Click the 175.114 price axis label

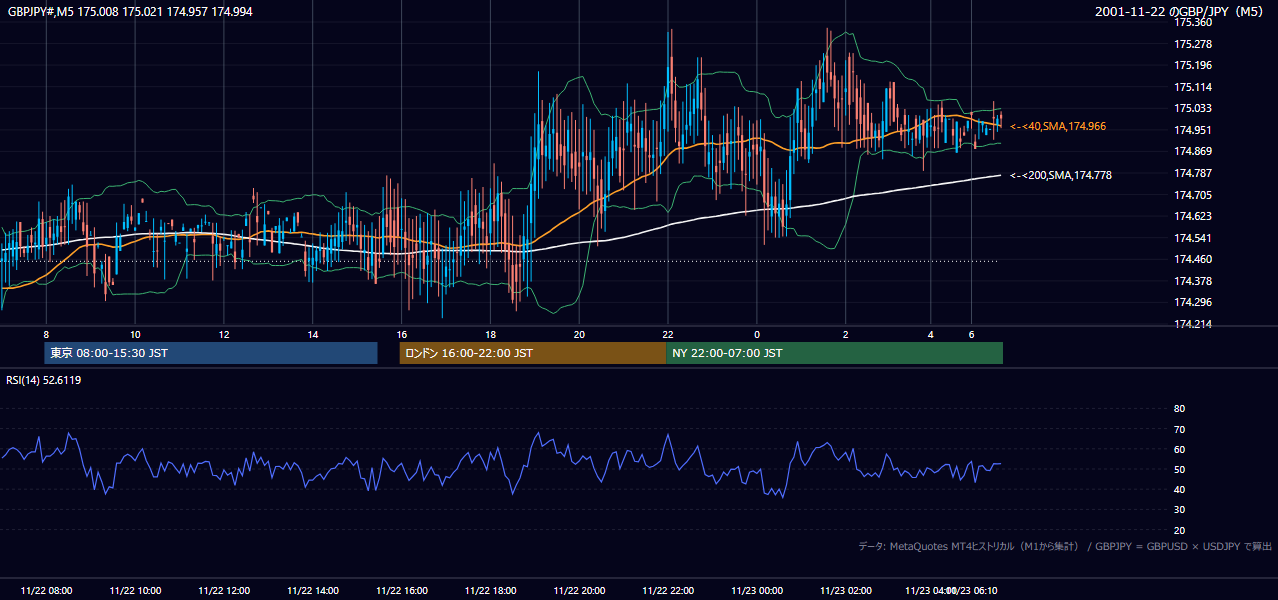coord(1193,87)
